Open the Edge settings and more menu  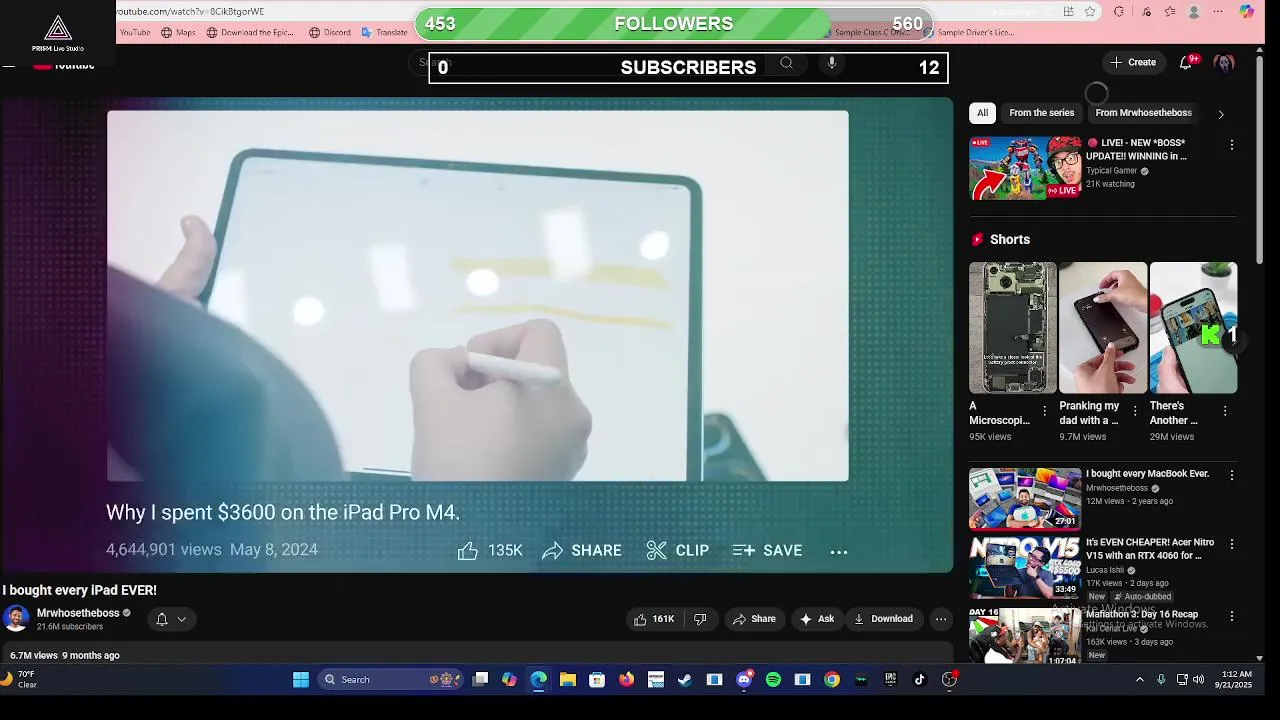tap(1218, 12)
